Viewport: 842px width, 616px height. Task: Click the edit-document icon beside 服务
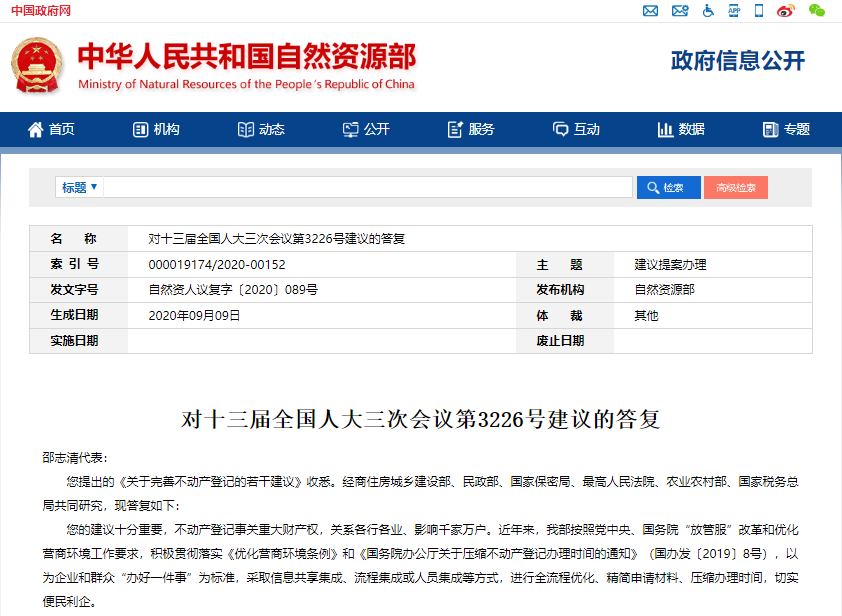pyautogui.click(x=455, y=129)
